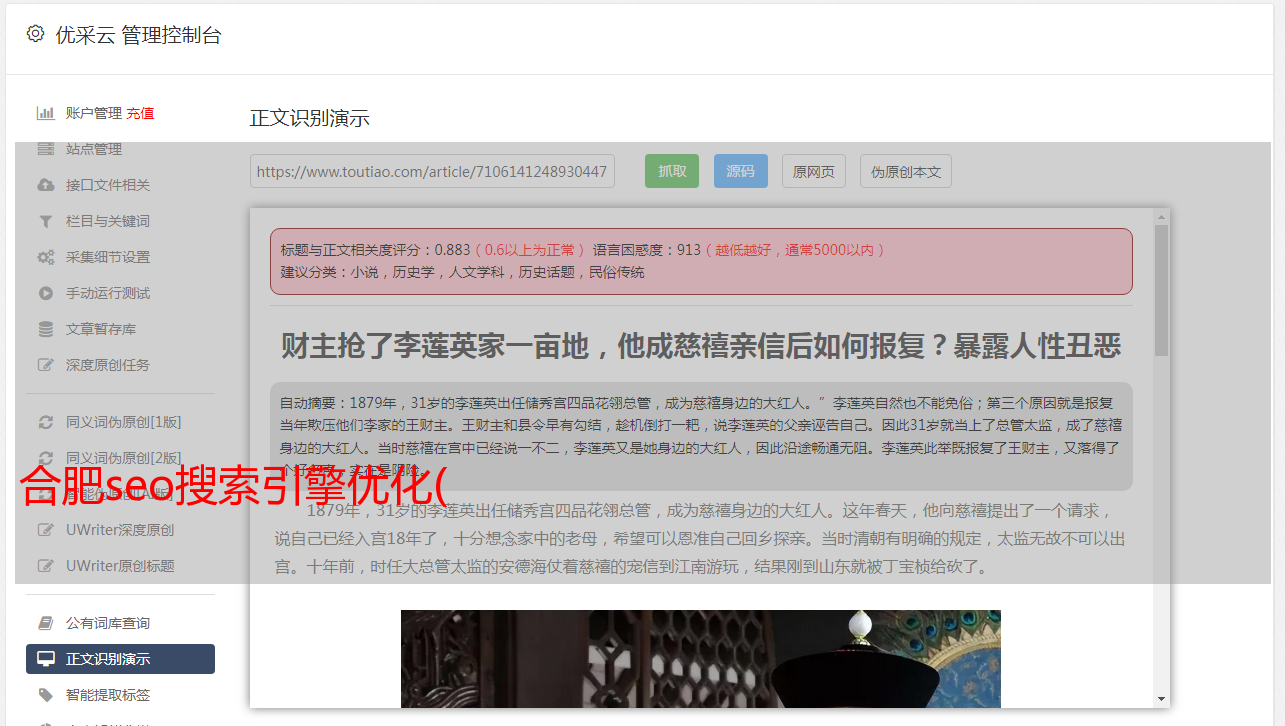Click the article title 财主抢了李莲英家一亩地
1285x726 pixels.
coord(700,346)
